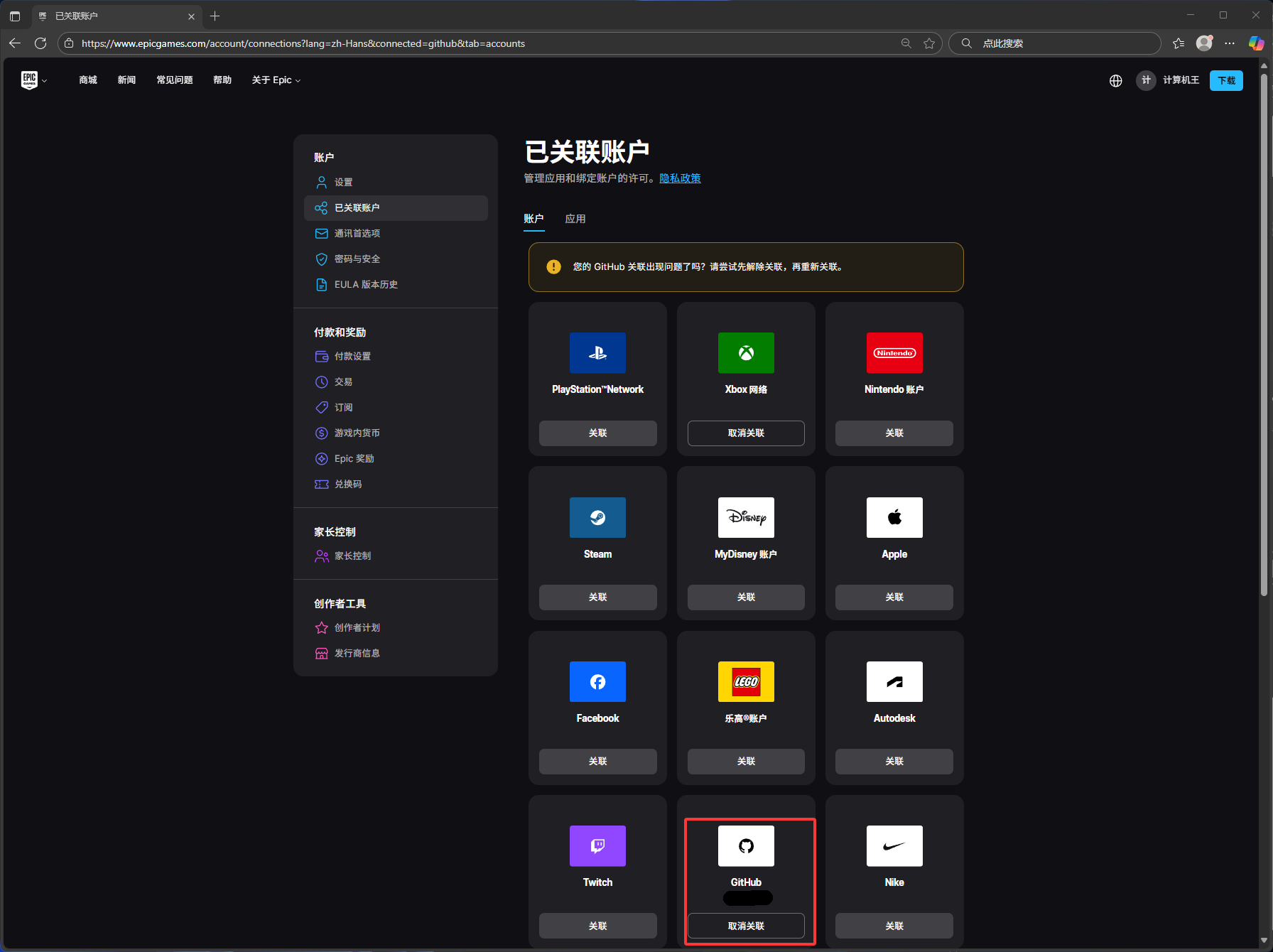This screenshot has height=952, width=1273.
Task: Open 订阅 in sidebar
Action: (x=396, y=408)
